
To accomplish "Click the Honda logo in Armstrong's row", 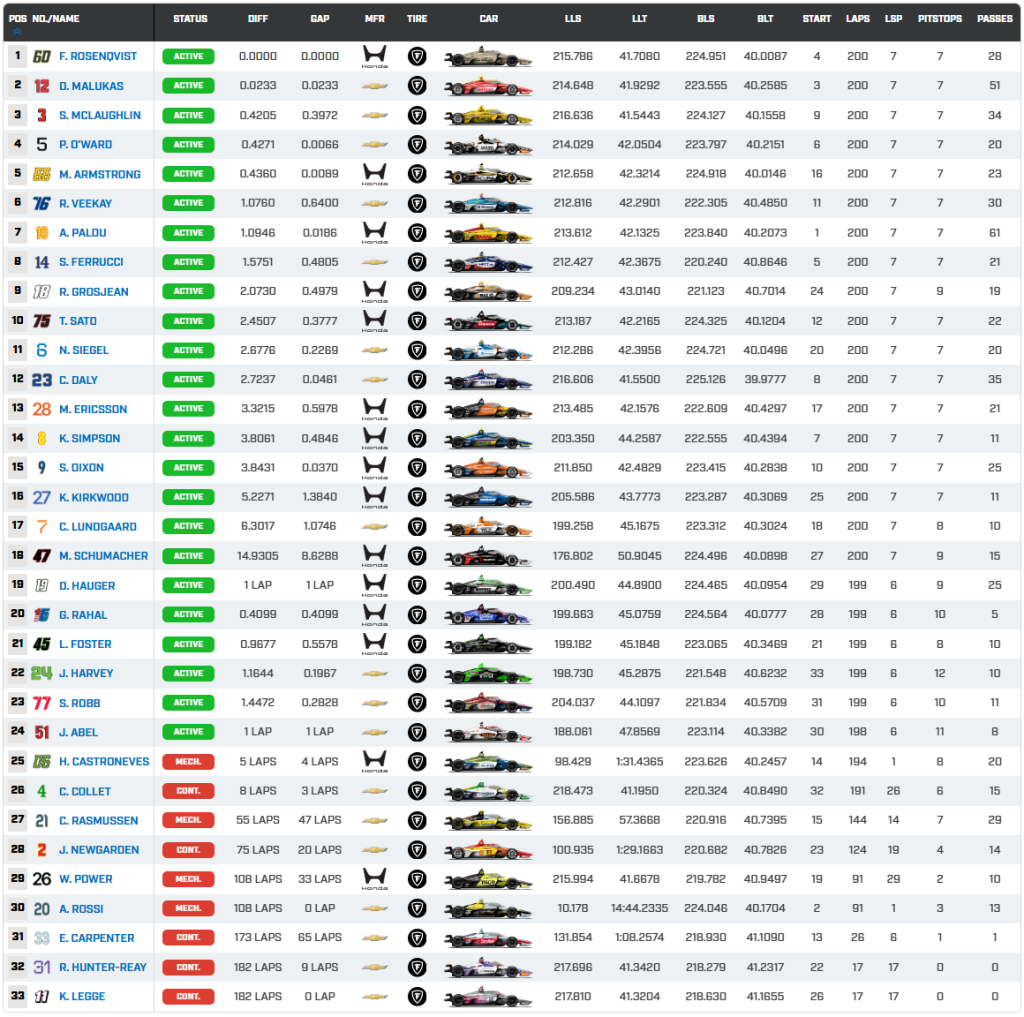I will point(375,174).
